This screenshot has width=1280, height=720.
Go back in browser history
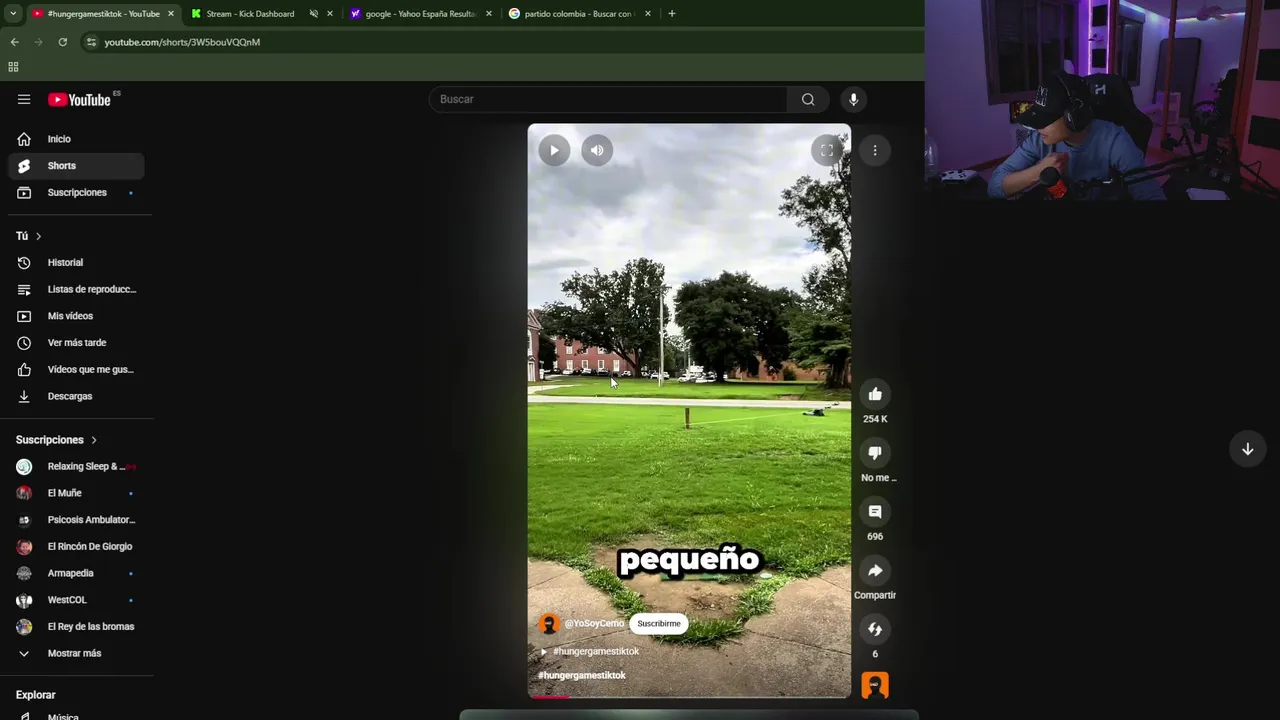[x=14, y=42]
